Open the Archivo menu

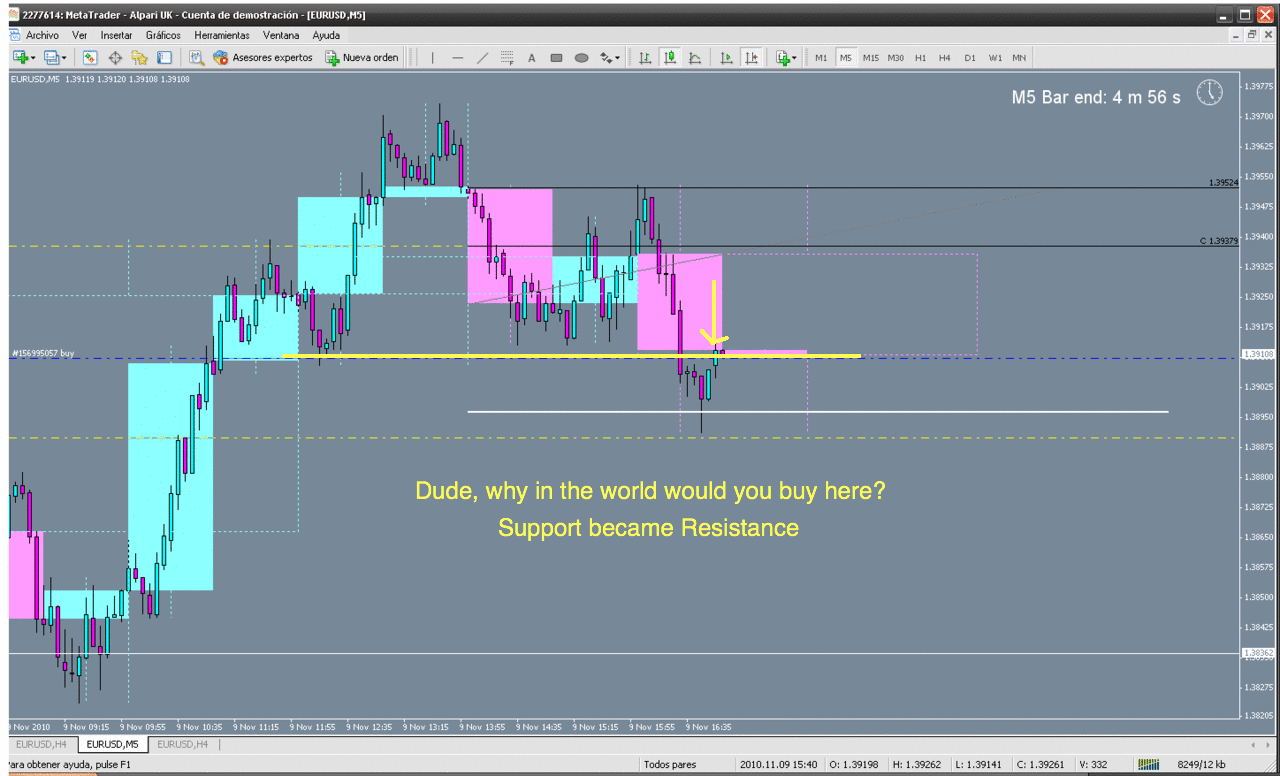click(x=43, y=35)
